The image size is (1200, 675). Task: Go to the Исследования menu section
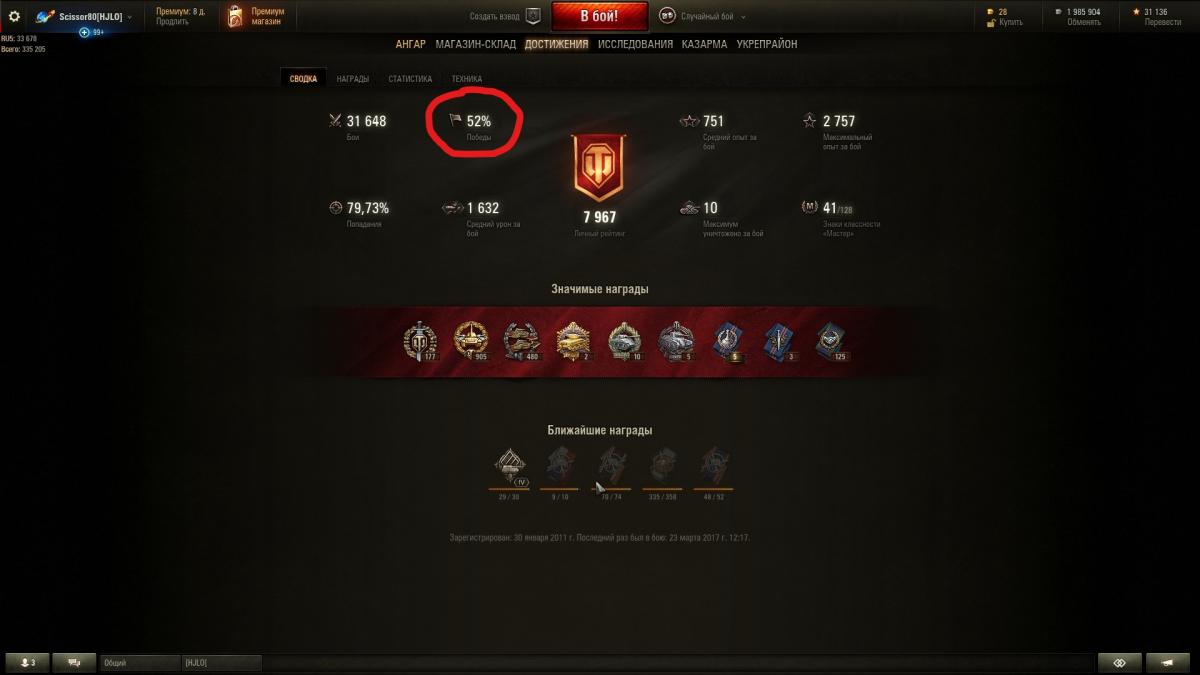coord(635,44)
